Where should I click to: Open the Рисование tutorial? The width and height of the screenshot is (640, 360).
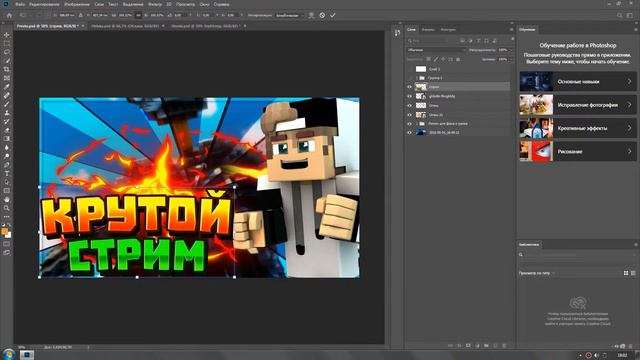[578, 151]
